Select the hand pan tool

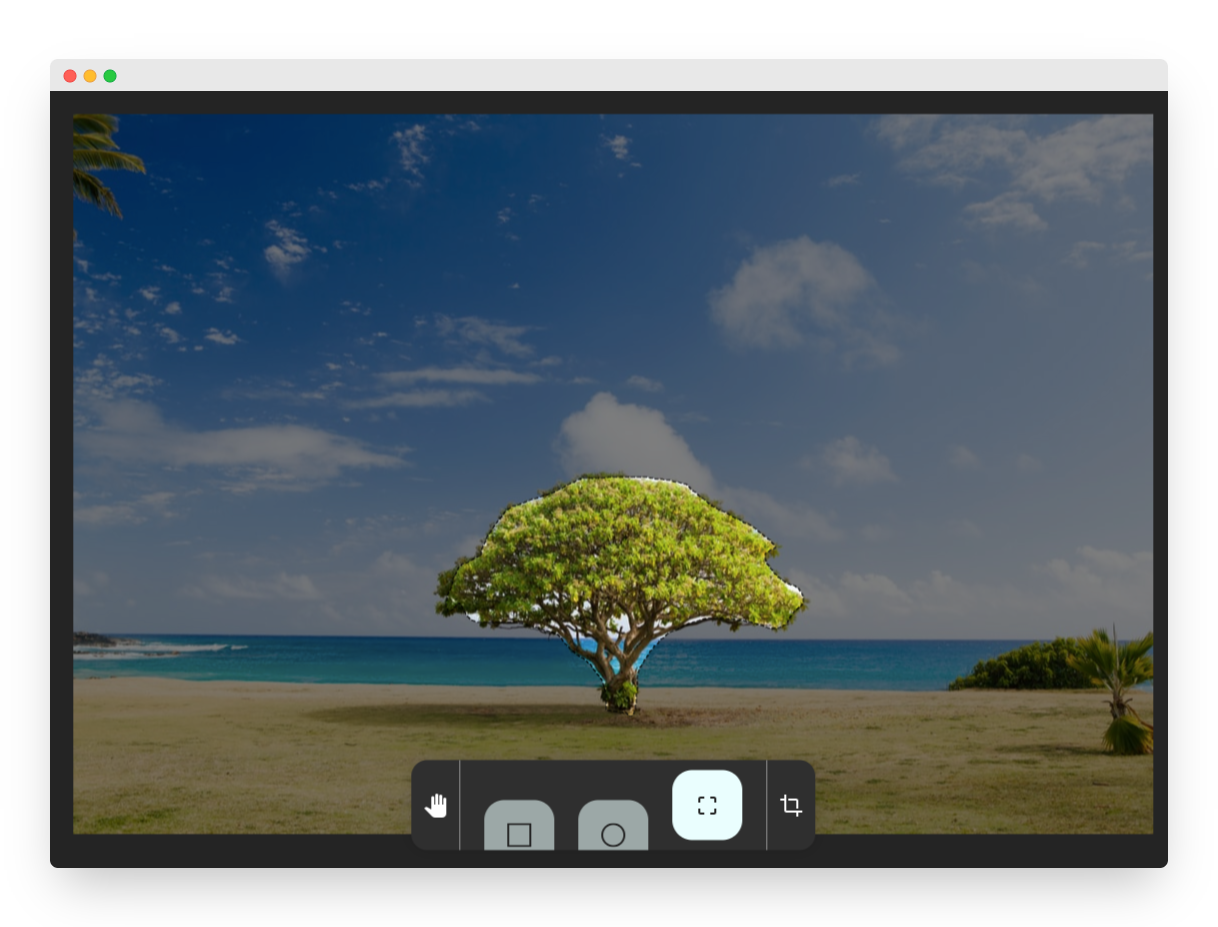pyautogui.click(x=435, y=805)
